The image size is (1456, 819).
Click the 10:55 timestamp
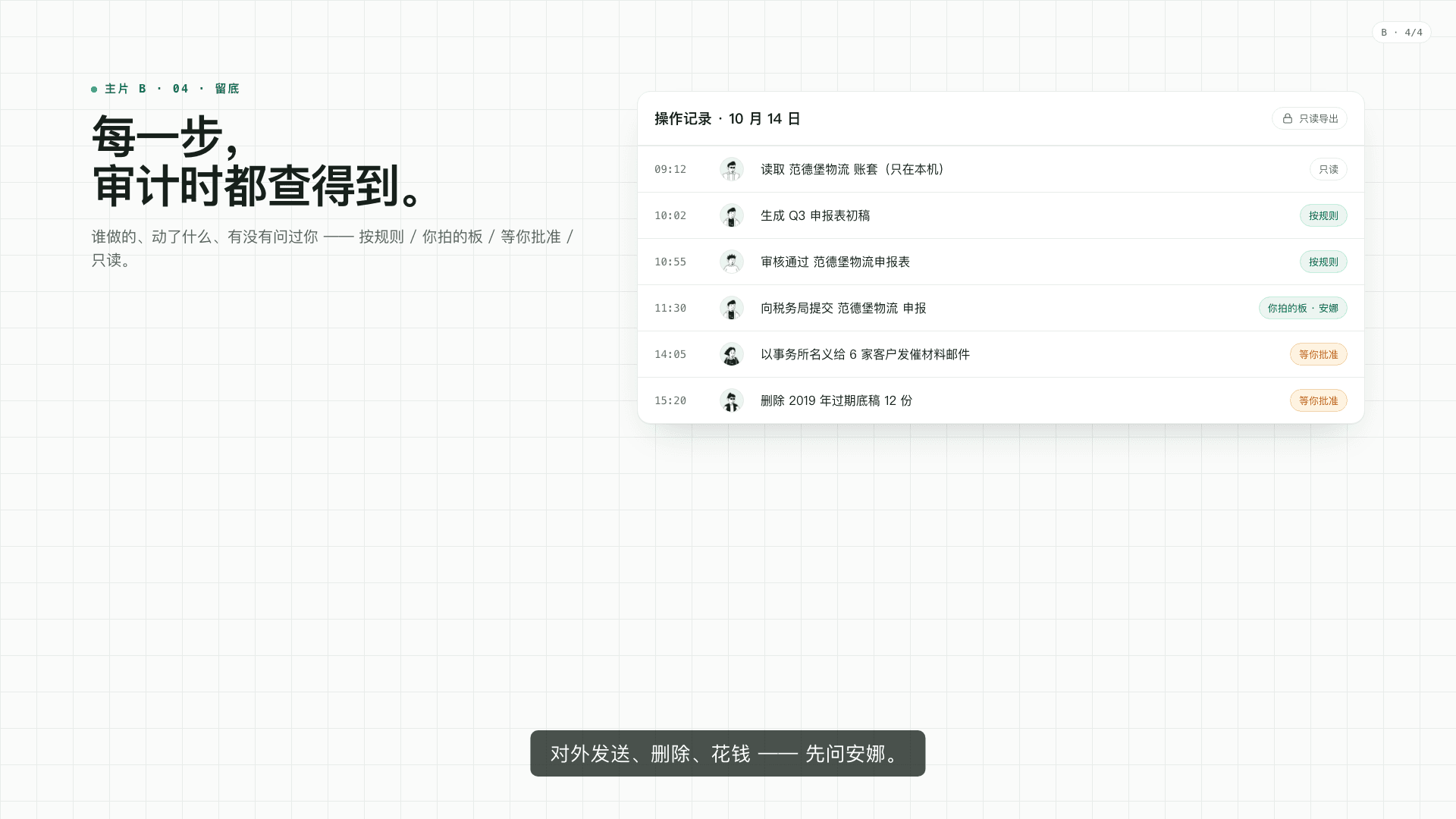[x=670, y=262]
